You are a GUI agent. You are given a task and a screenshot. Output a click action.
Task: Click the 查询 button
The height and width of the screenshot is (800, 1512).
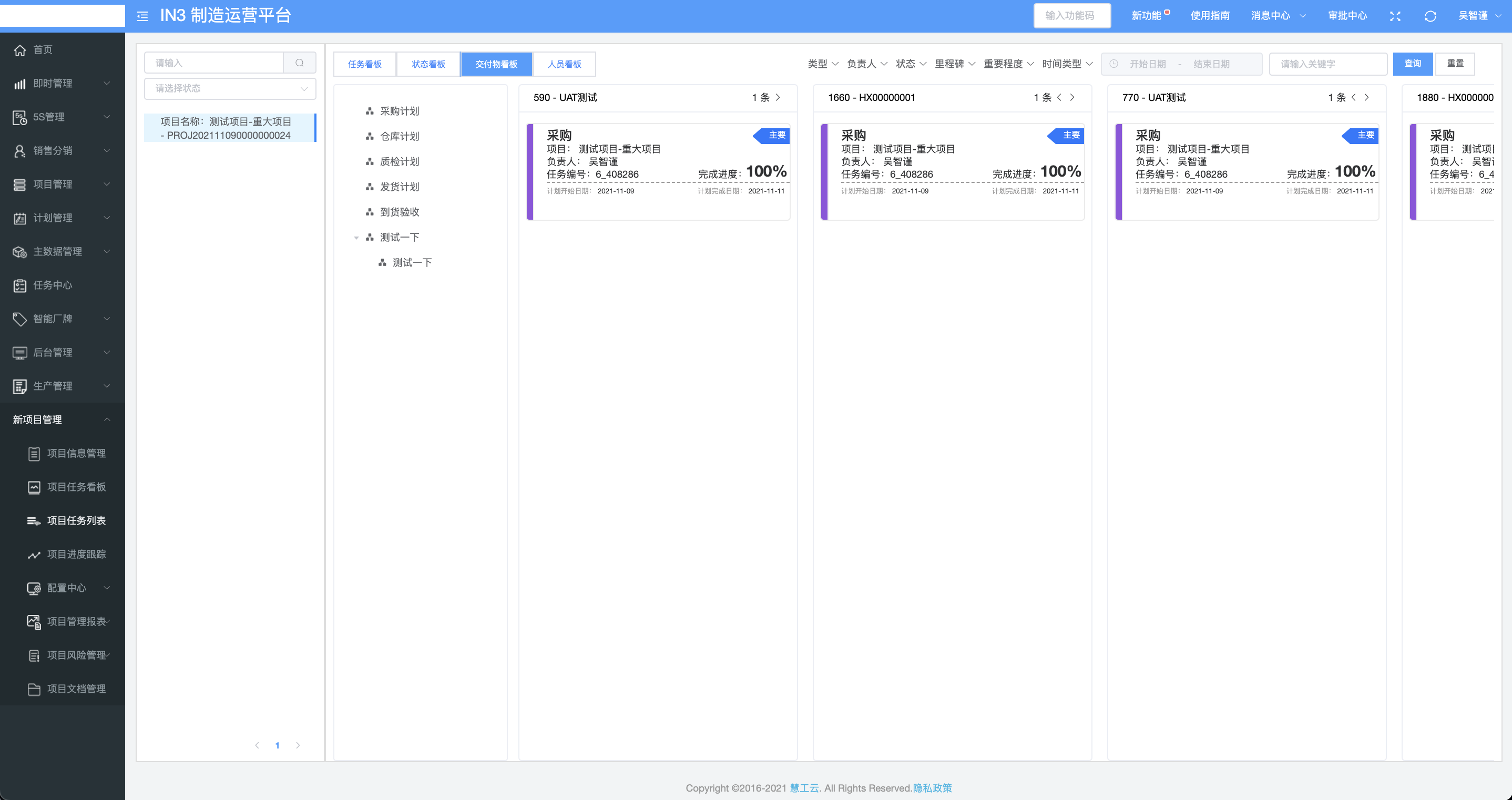pyautogui.click(x=1412, y=64)
